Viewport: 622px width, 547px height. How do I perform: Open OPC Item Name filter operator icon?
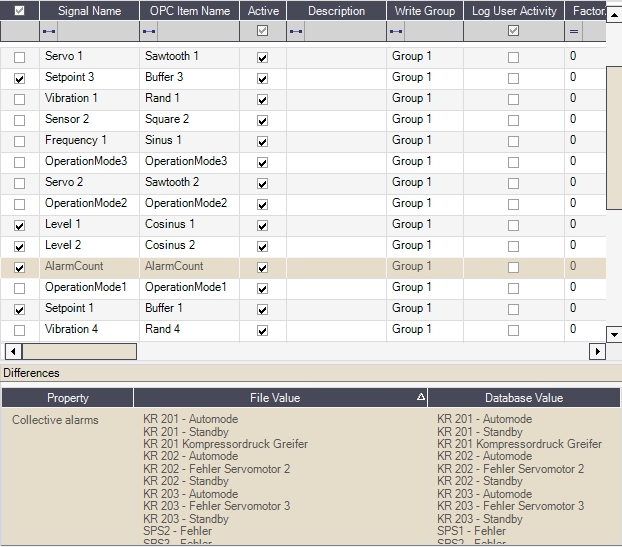tap(149, 32)
